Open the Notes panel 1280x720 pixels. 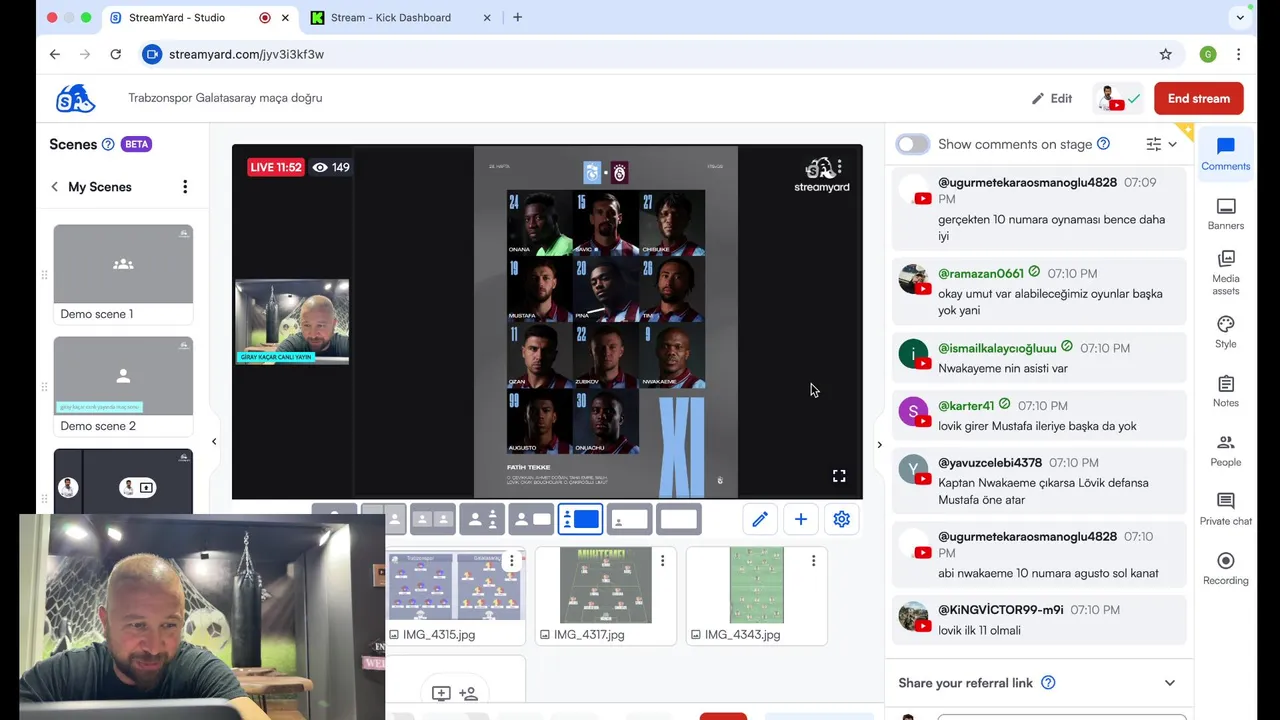1225,391
